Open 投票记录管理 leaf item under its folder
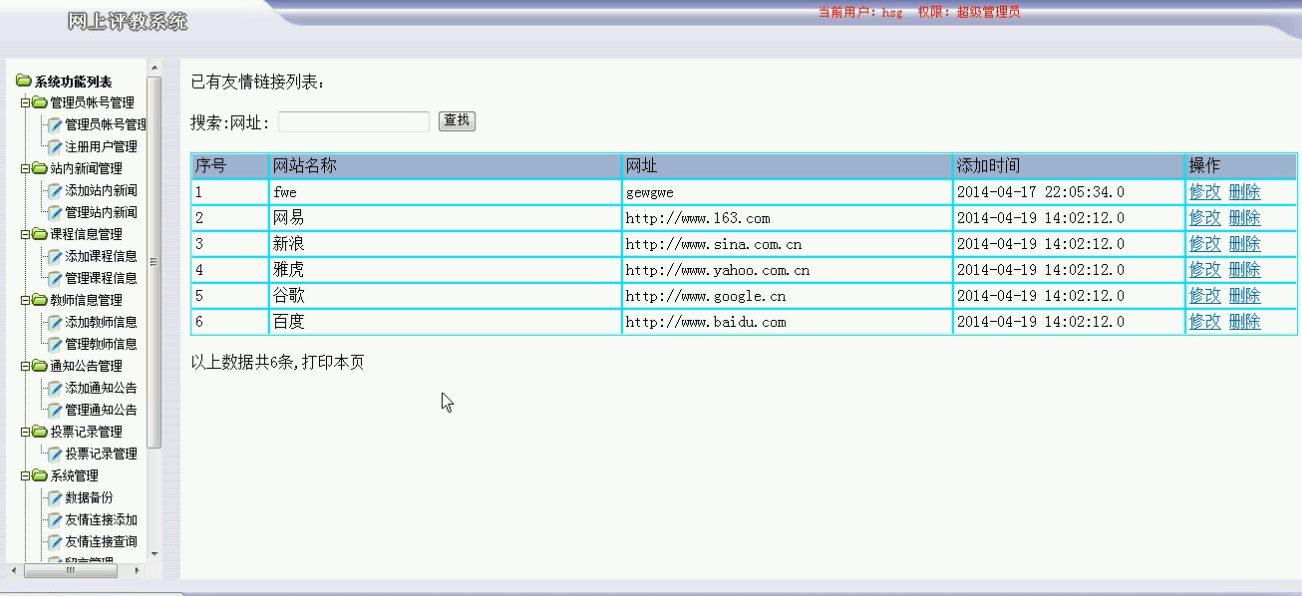This screenshot has height=596, width=1302. pos(101,454)
